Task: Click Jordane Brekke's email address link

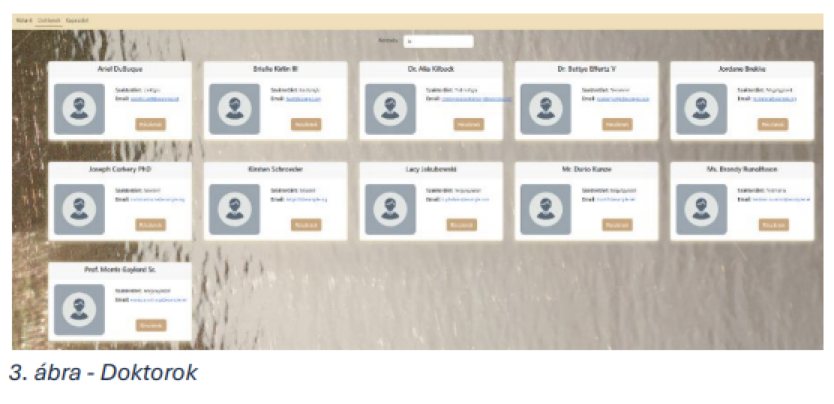Action: 774,99
